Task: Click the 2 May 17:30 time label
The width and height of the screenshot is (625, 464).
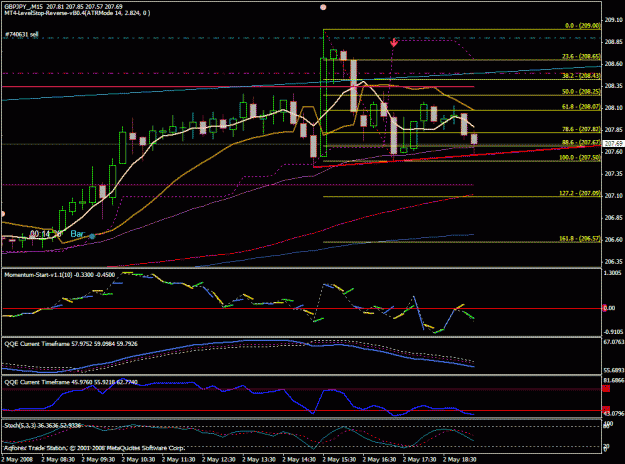Action: point(419,459)
